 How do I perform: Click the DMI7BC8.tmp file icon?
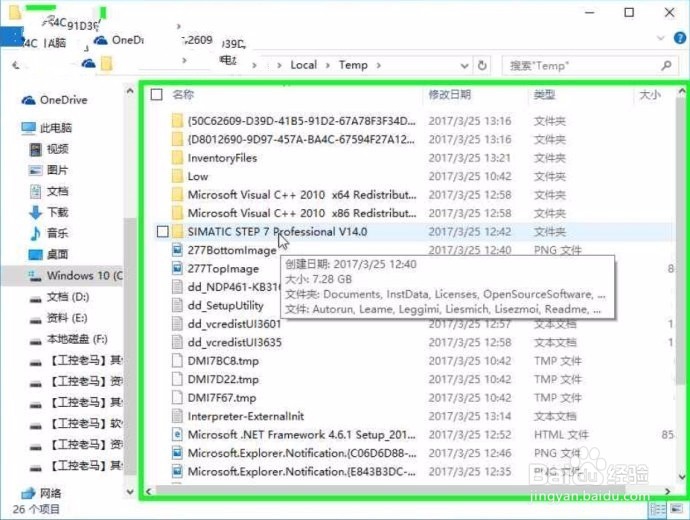pyautogui.click(x=177, y=361)
